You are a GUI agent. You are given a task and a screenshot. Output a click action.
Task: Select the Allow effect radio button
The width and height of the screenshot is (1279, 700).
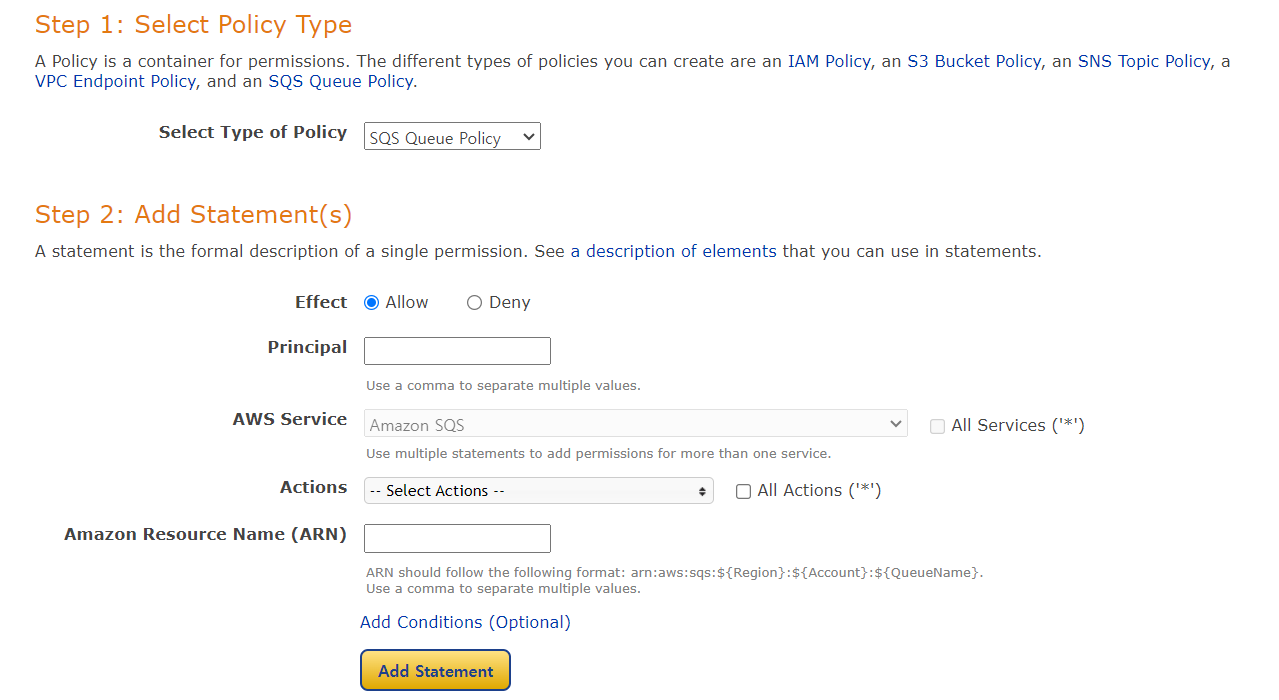click(x=372, y=303)
